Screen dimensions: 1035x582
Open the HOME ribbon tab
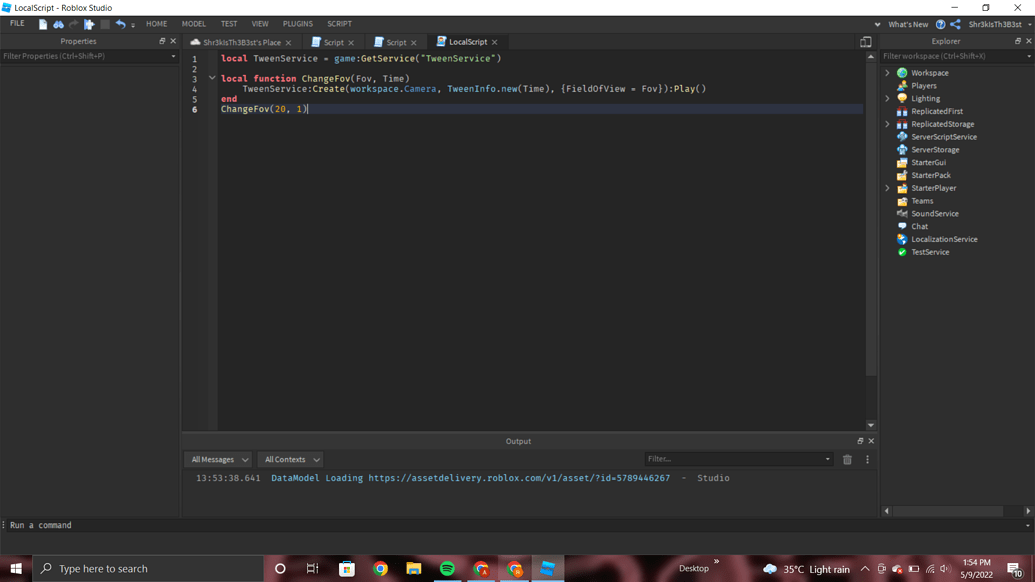(156, 24)
